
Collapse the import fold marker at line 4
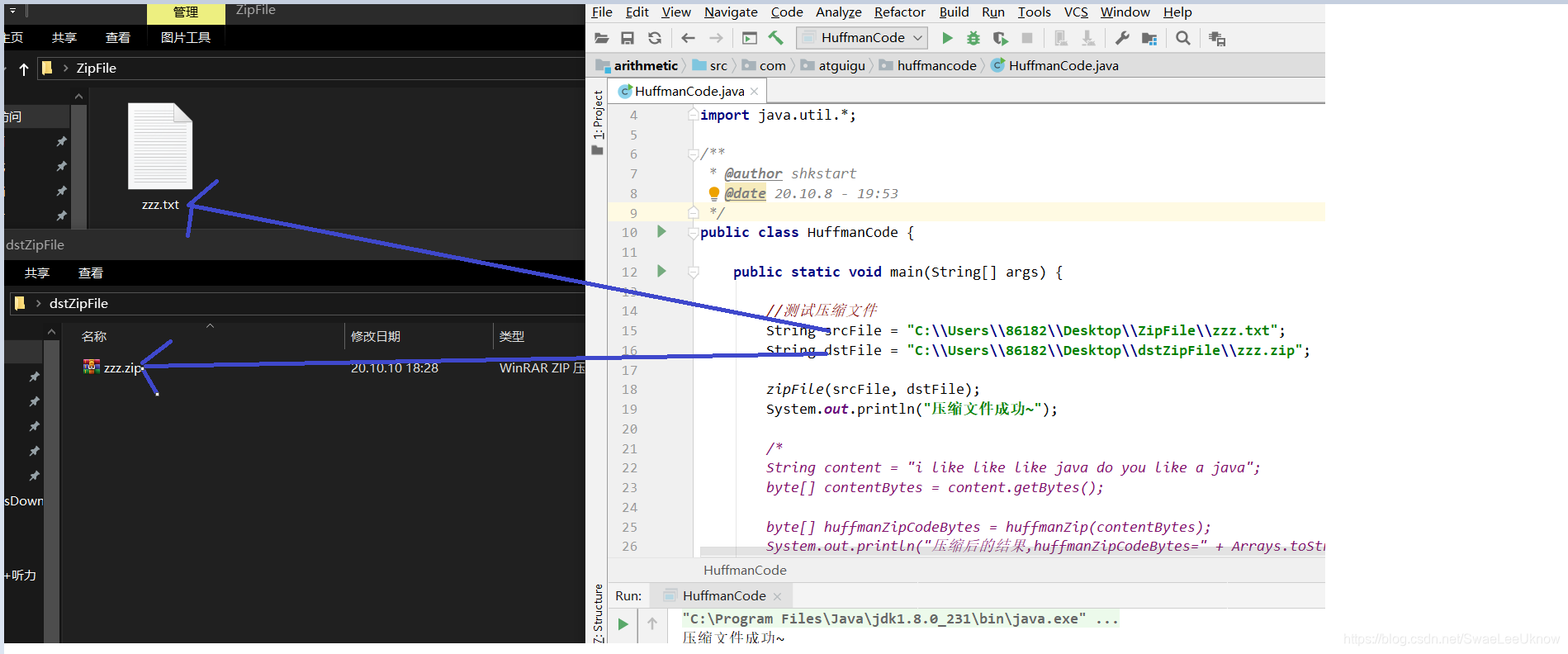pyautogui.click(x=693, y=115)
